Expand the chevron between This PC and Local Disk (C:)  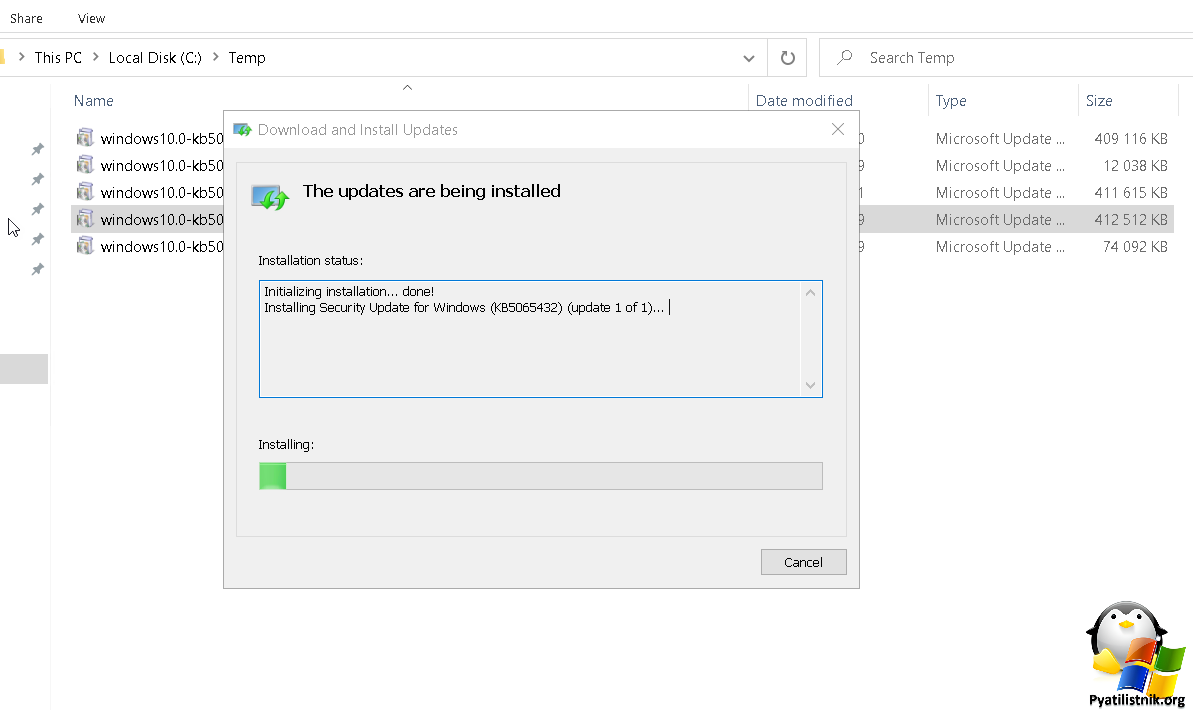coord(95,58)
